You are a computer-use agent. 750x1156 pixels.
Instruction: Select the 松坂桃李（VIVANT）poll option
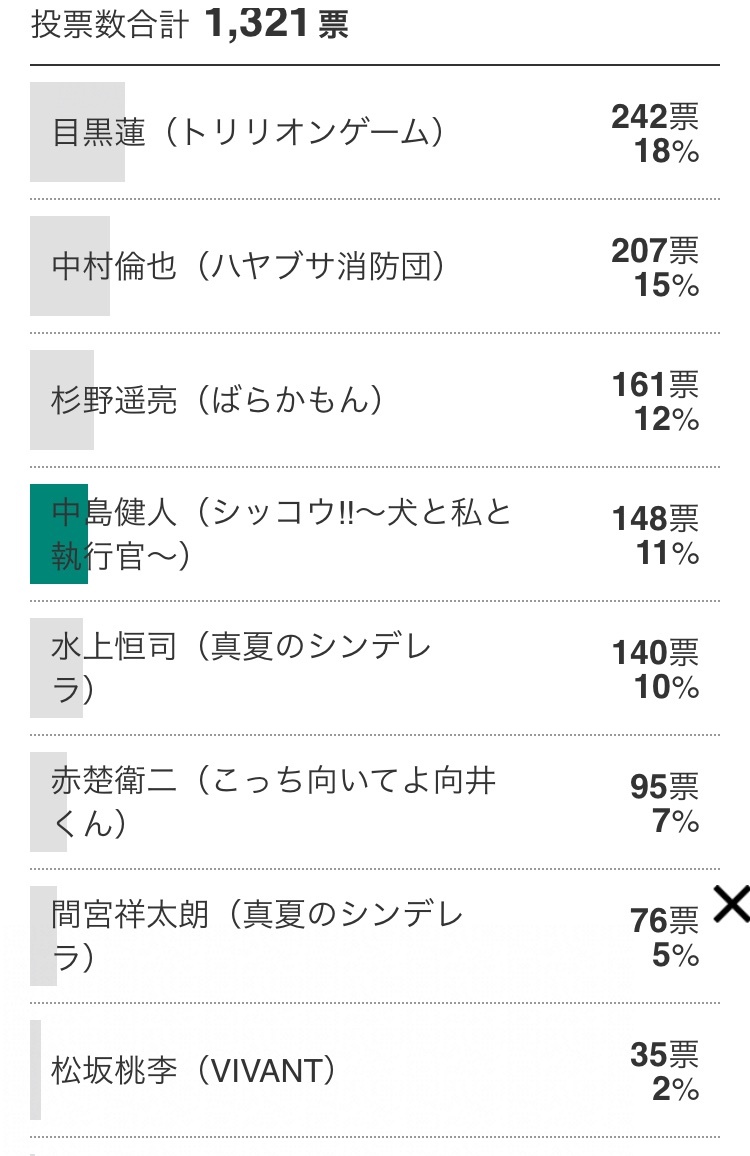coord(192,1071)
